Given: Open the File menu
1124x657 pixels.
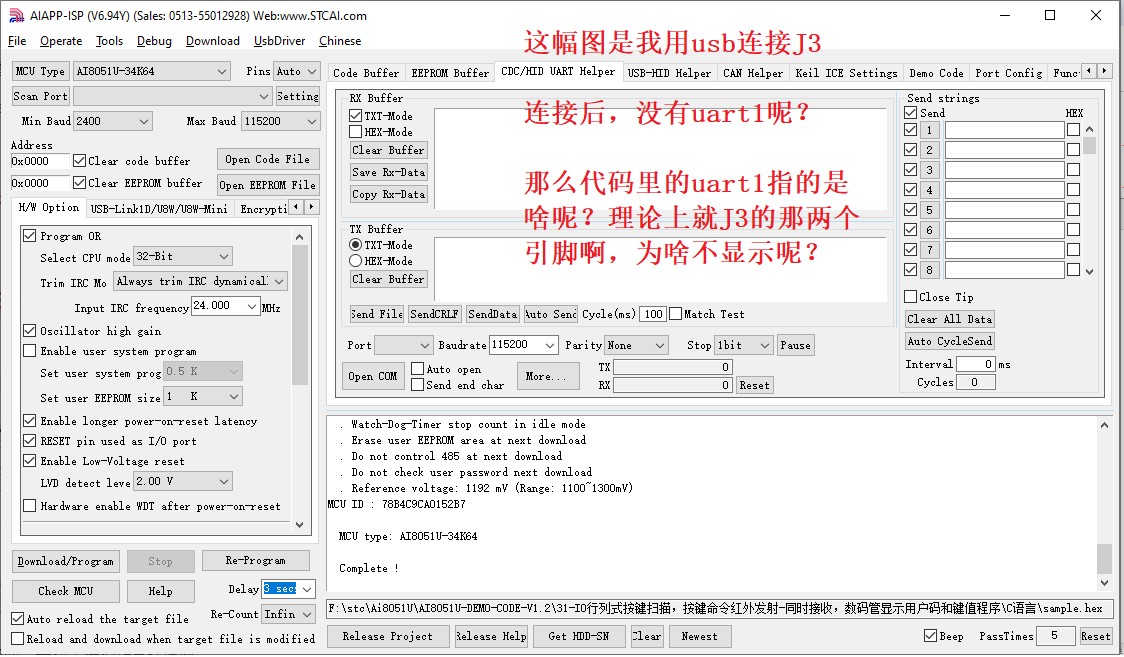Looking at the screenshot, I should coord(17,41).
